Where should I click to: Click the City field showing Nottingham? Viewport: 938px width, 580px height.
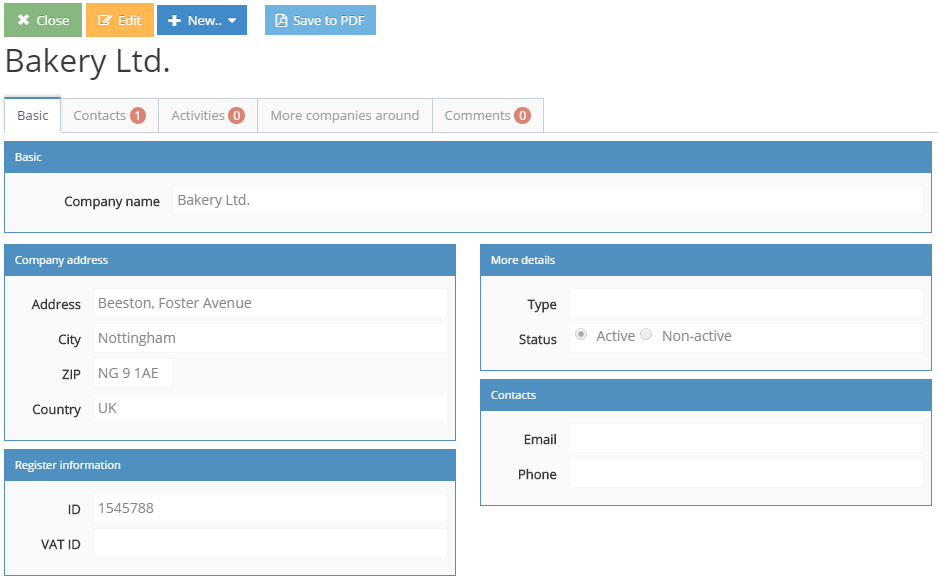coord(270,338)
